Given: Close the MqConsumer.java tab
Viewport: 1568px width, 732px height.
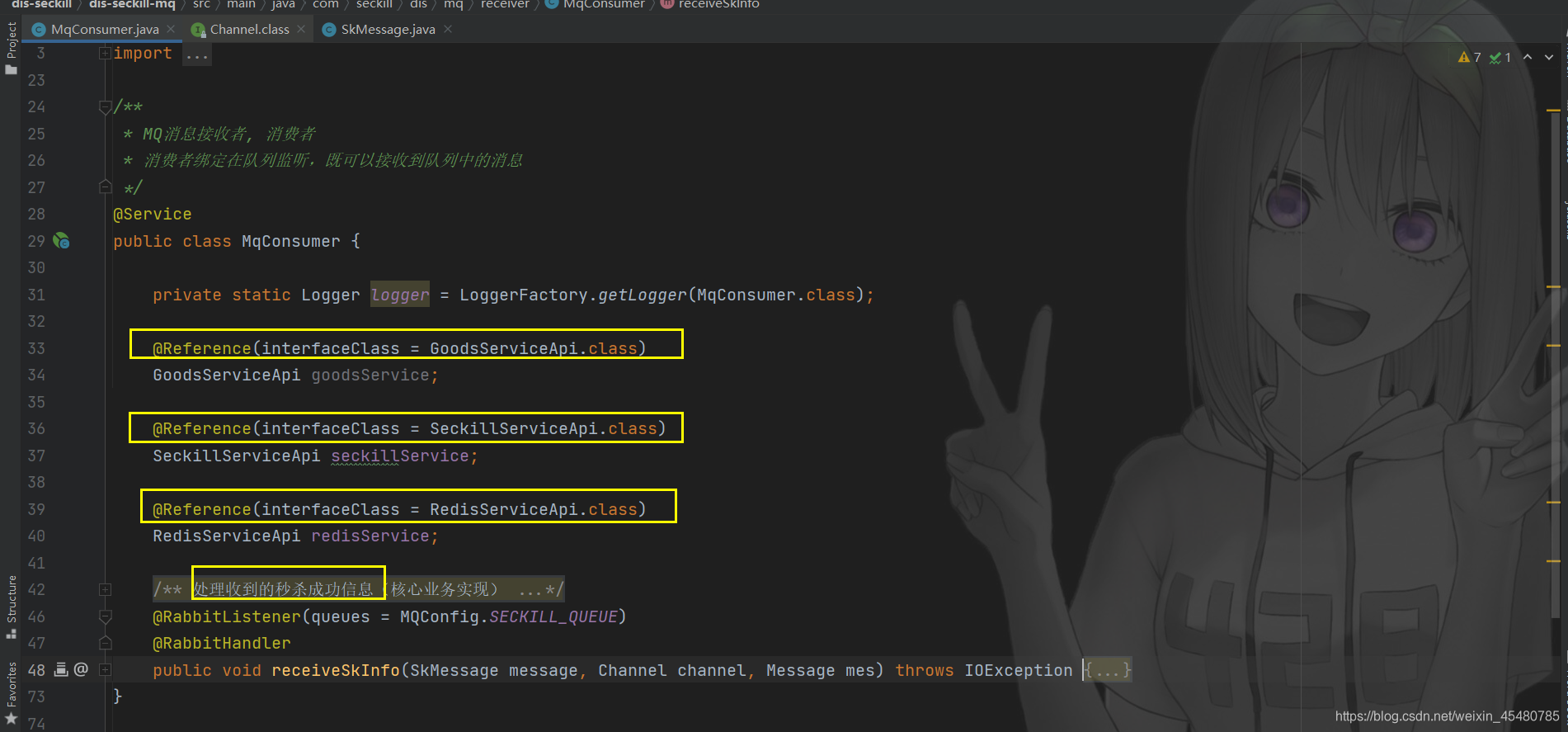Looking at the screenshot, I should pos(171,29).
